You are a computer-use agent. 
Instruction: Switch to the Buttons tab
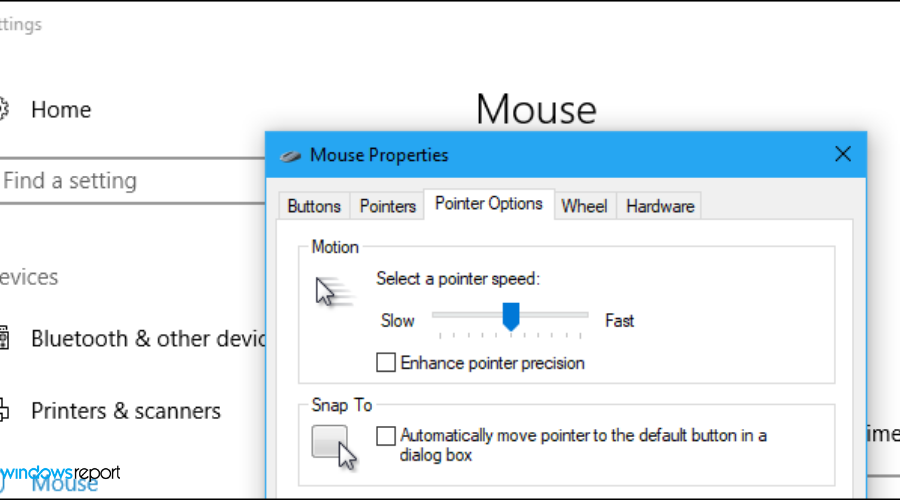click(x=314, y=206)
